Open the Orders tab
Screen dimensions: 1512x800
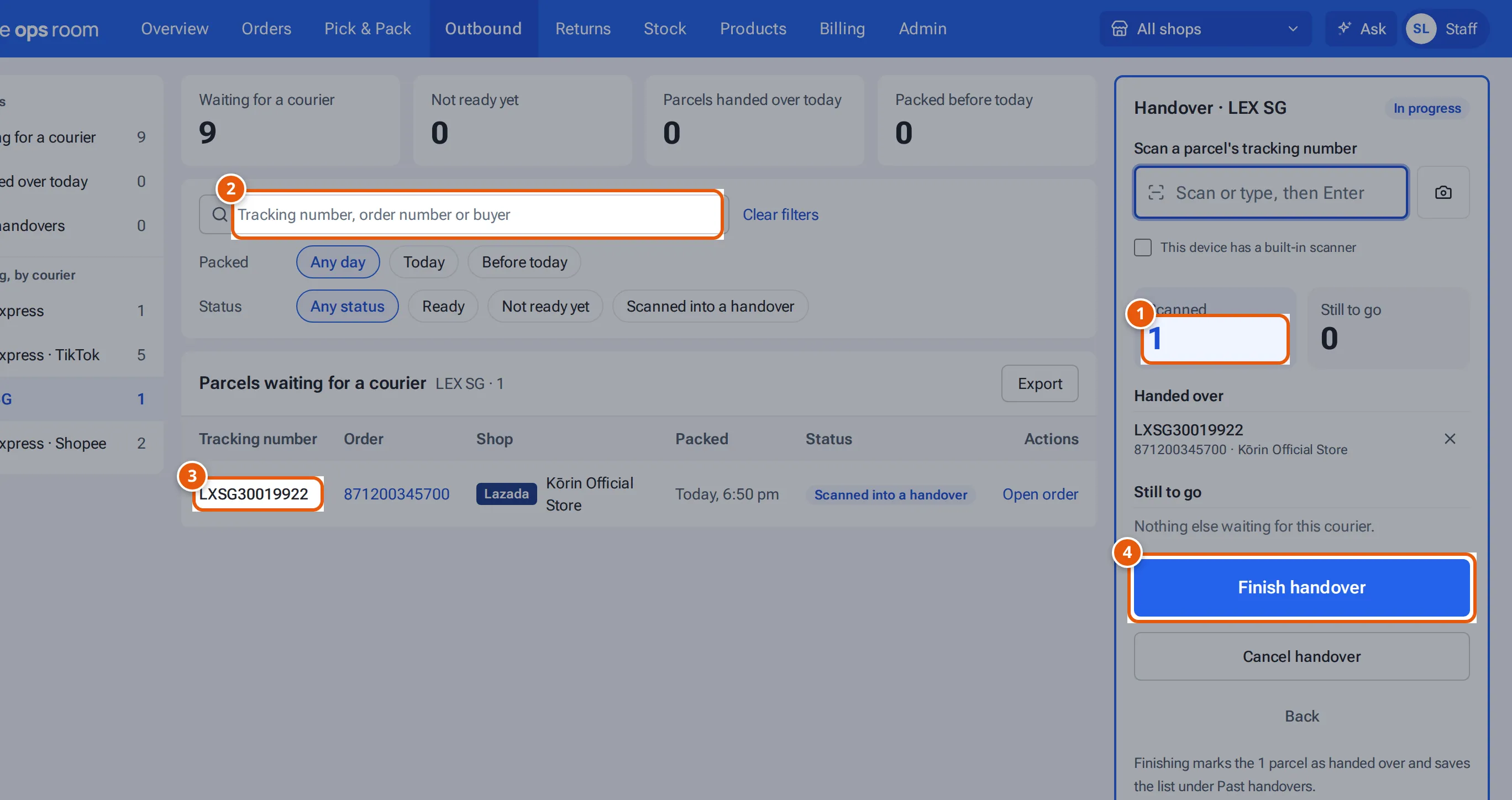(x=266, y=28)
